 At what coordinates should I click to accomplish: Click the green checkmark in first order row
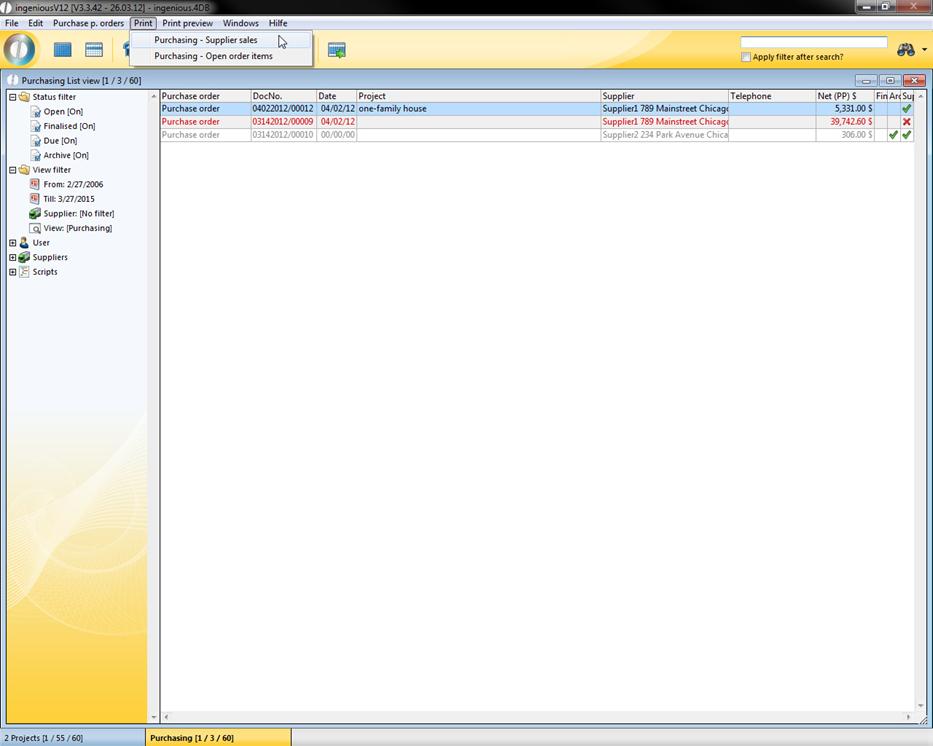[x=907, y=109]
